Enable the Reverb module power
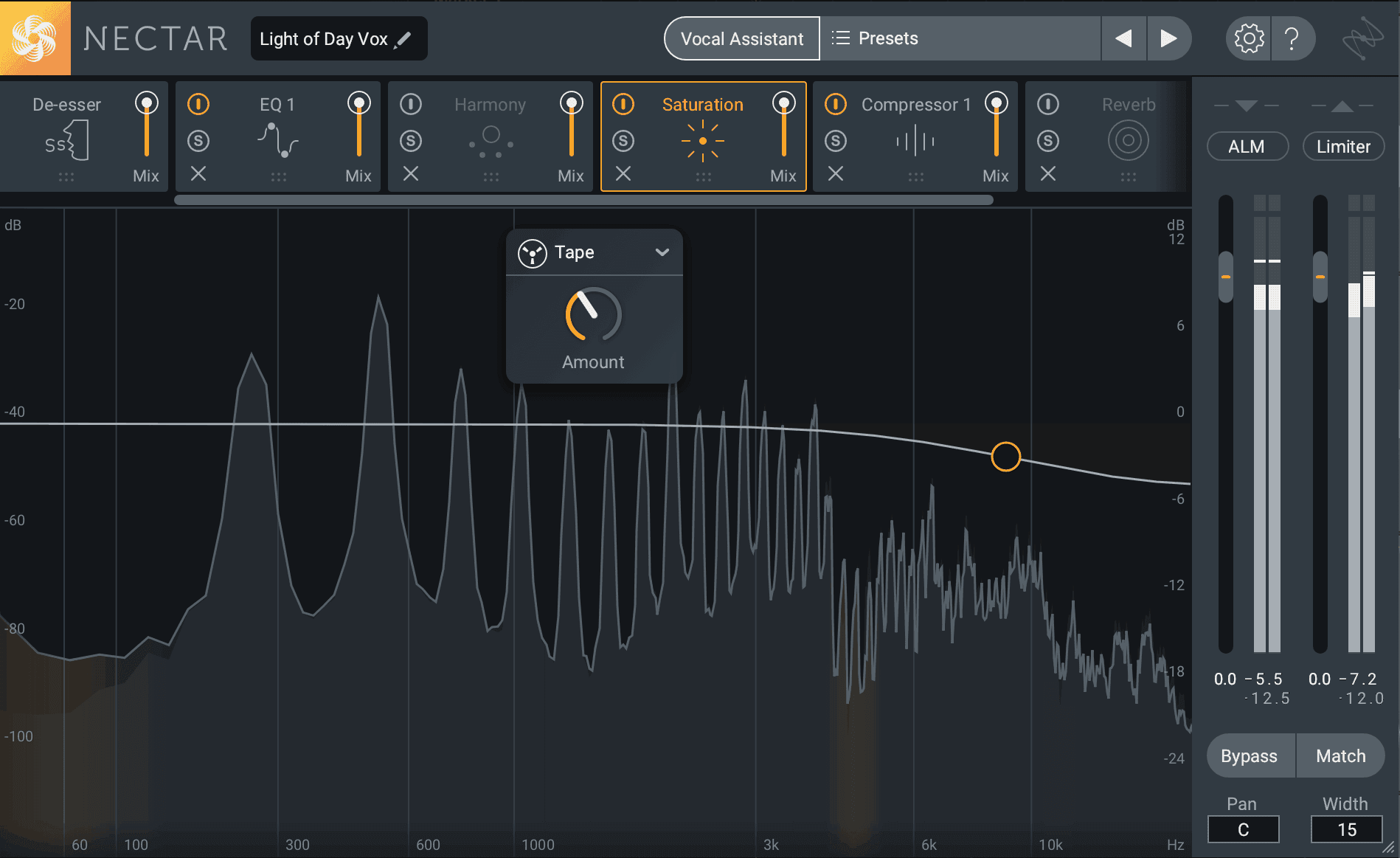 [x=1048, y=104]
